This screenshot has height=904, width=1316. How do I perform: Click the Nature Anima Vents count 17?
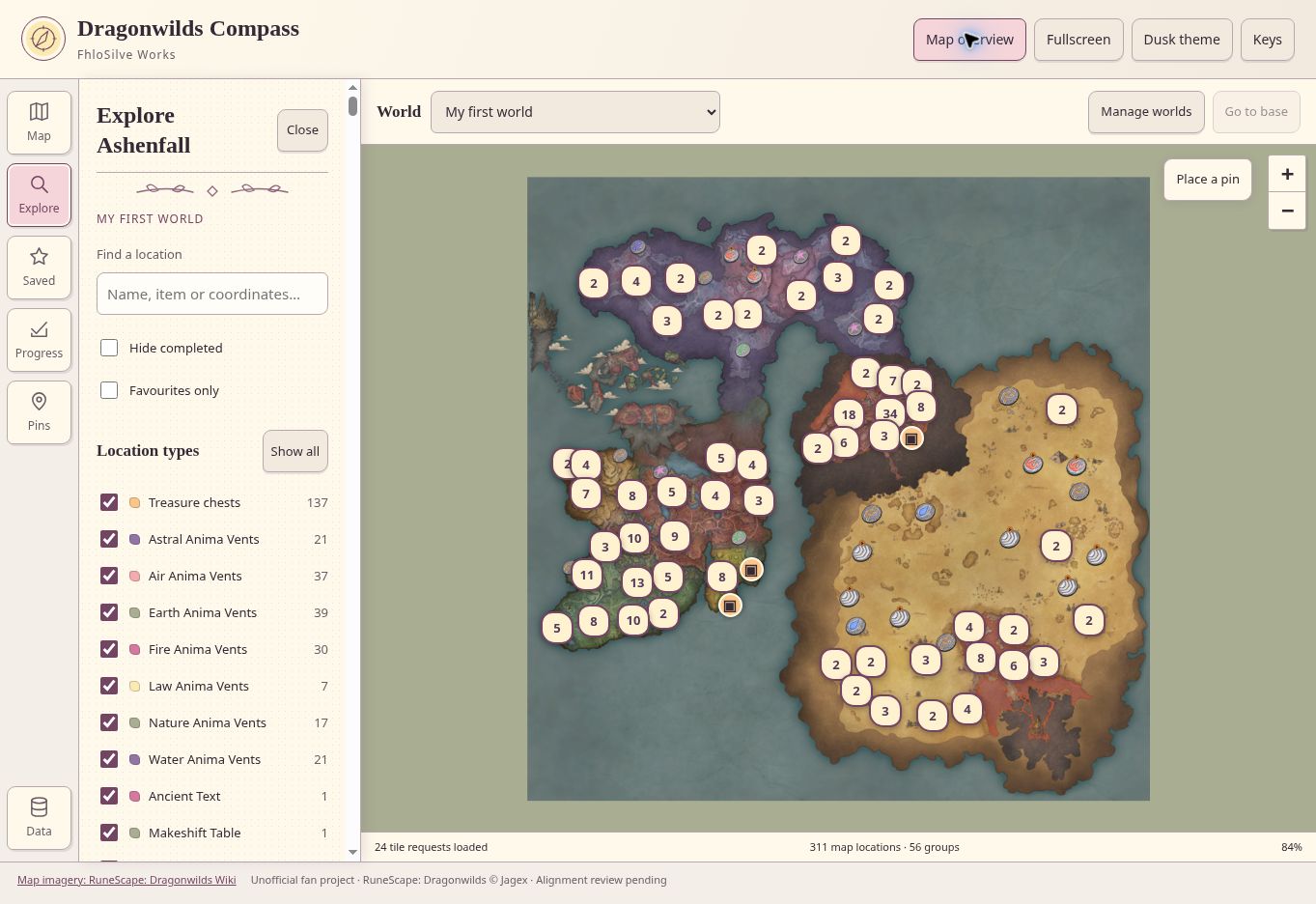[x=321, y=722]
